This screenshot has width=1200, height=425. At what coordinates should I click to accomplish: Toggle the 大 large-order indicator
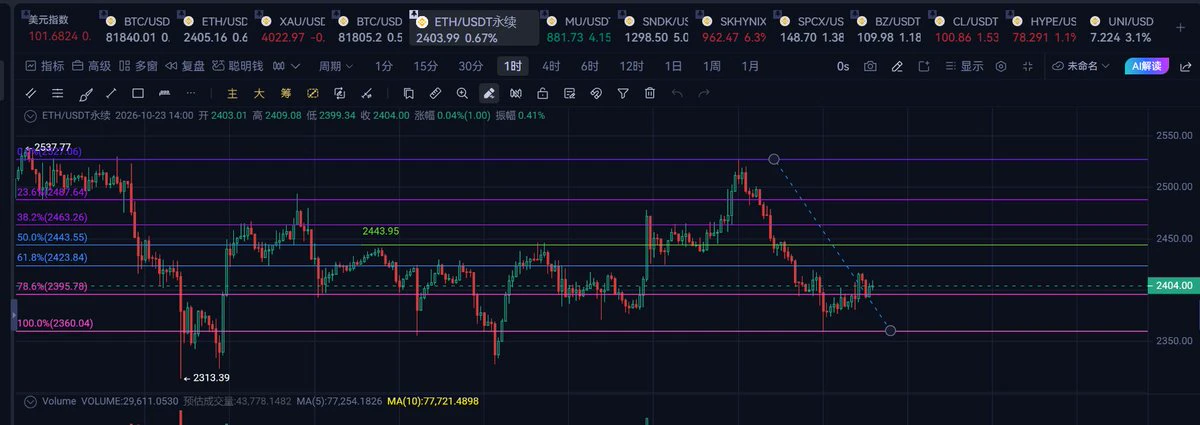point(259,93)
